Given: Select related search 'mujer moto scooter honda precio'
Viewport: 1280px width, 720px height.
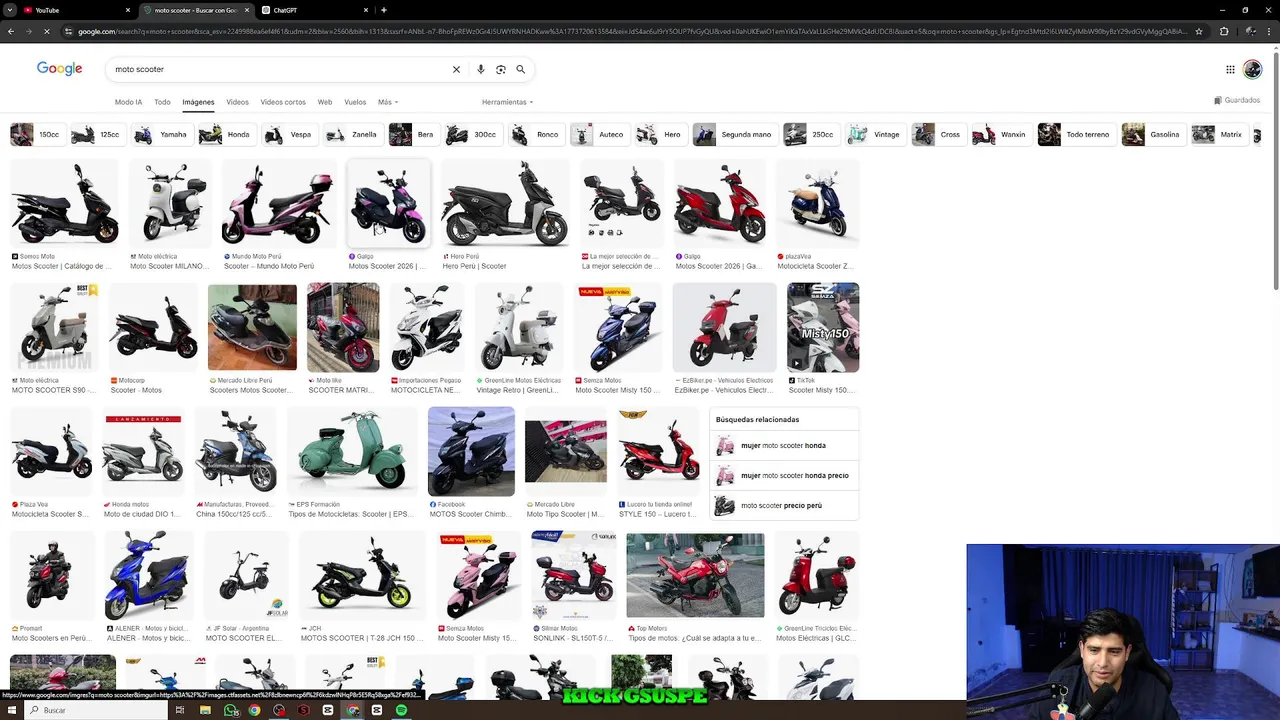Looking at the screenshot, I should coord(785,475).
